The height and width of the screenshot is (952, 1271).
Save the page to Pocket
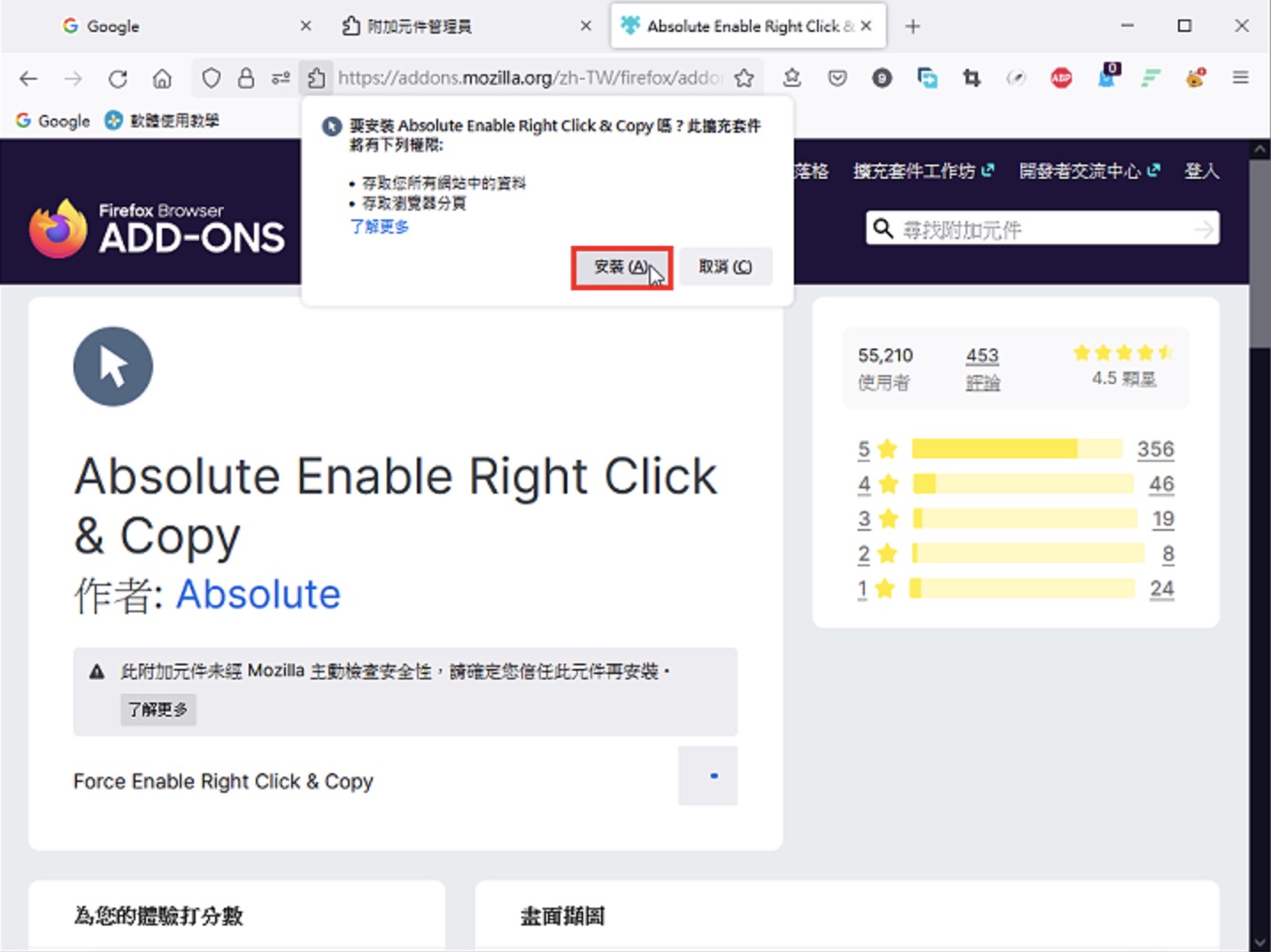837,79
